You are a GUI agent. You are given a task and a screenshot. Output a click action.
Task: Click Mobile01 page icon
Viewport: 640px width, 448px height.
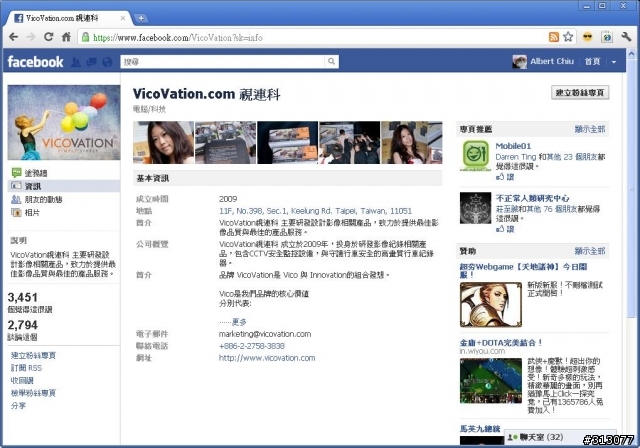point(476,155)
